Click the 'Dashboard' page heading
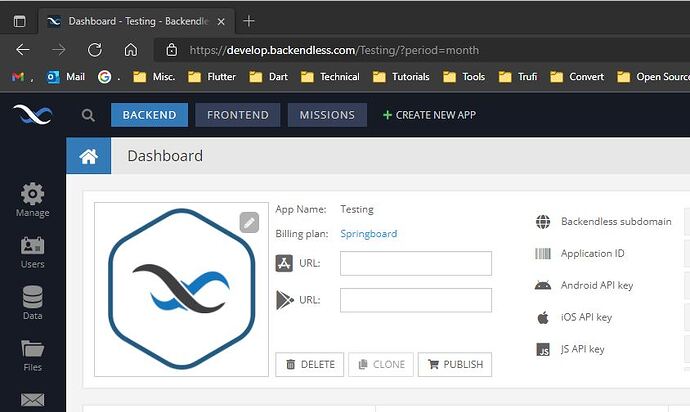The width and height of the screenshot is (690, 412). coord(165,156)
